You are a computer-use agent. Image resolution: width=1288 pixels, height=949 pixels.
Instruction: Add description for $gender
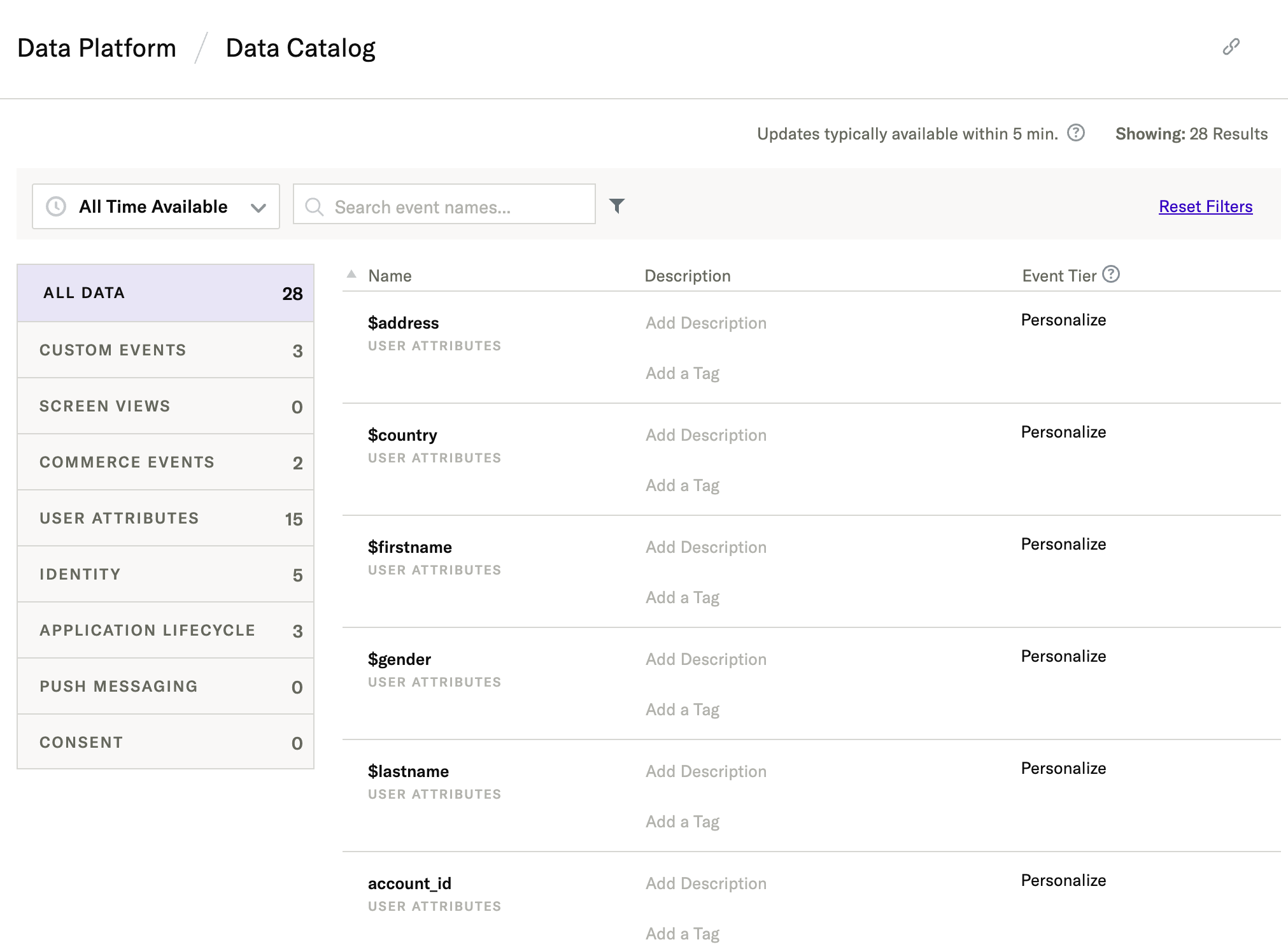coord(706,659)
